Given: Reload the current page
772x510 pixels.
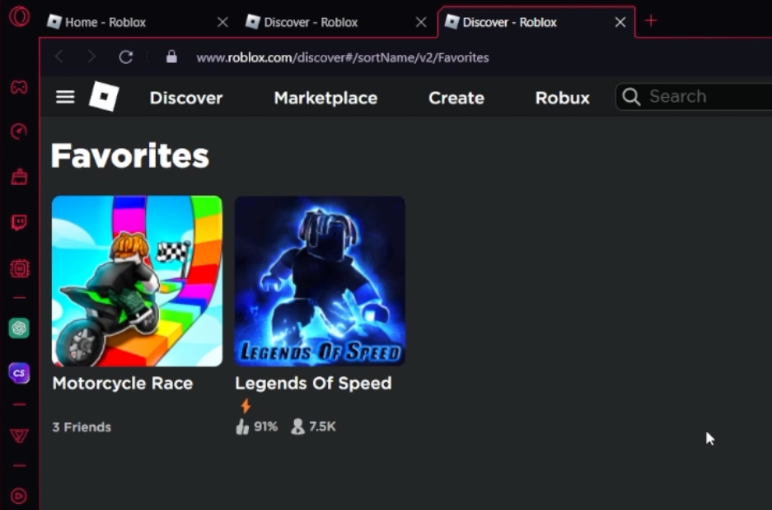Looking at the screenshot, I should tap(126, 57).
